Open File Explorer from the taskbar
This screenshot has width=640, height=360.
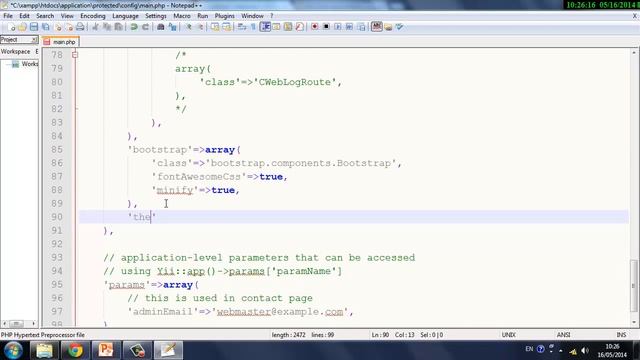click(44, 350)
